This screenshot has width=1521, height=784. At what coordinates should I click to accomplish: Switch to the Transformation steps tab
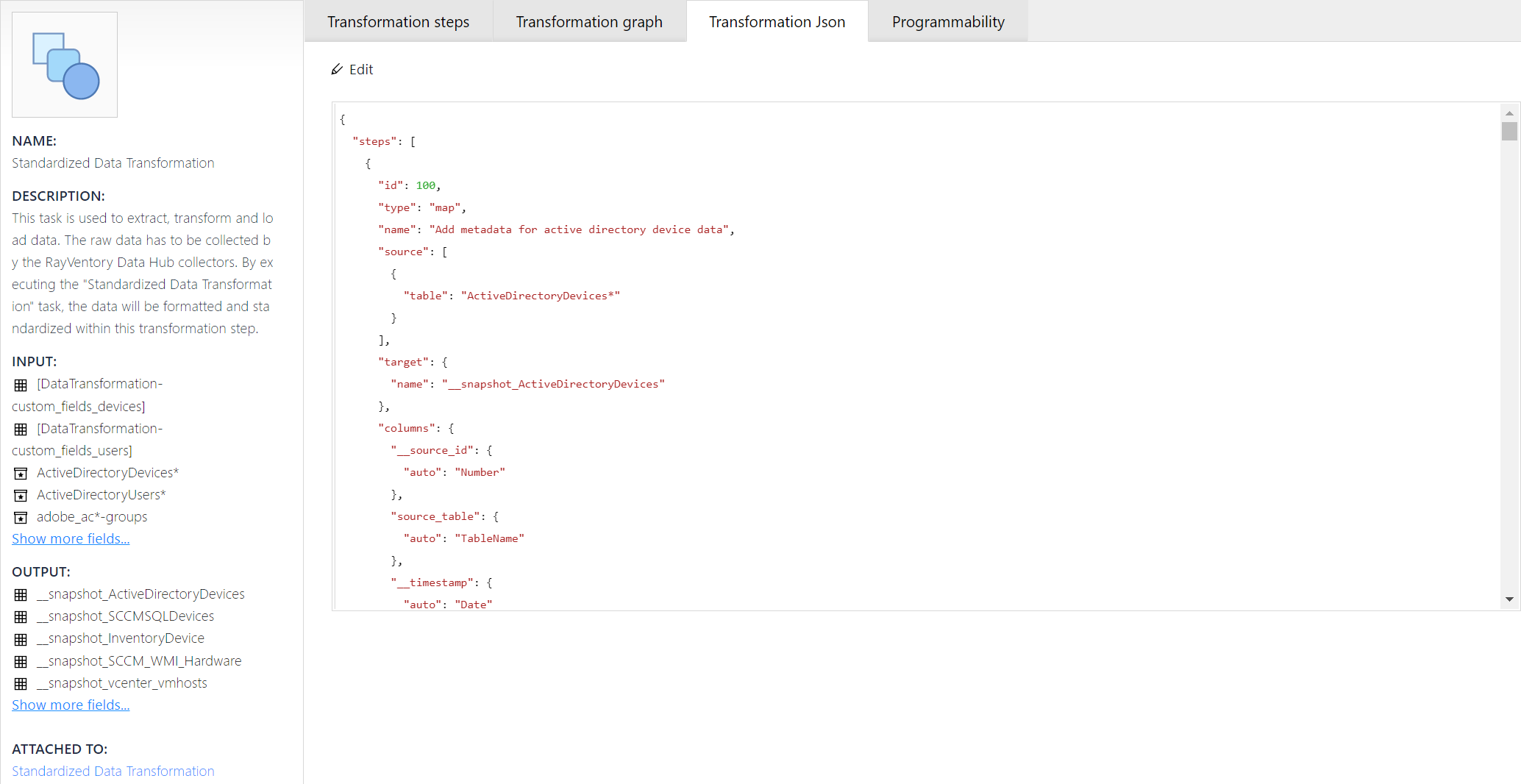(x=399, y=21)
